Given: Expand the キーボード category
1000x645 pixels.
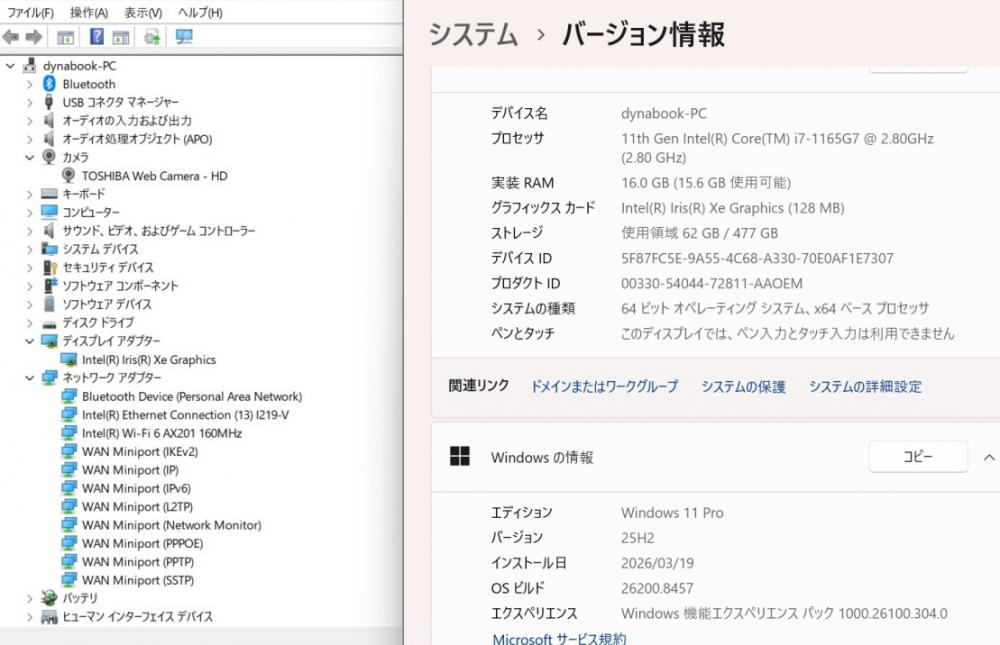Looking at the screenshot, I should tap(29, 194).
